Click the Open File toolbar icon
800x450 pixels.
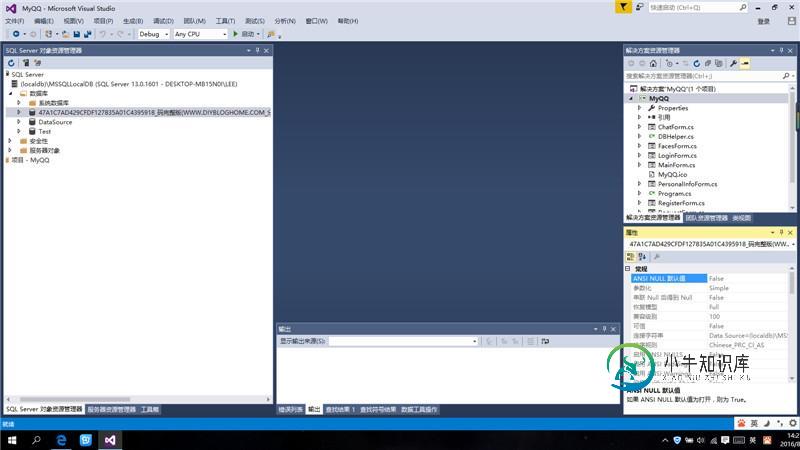(x=65, y=34)
